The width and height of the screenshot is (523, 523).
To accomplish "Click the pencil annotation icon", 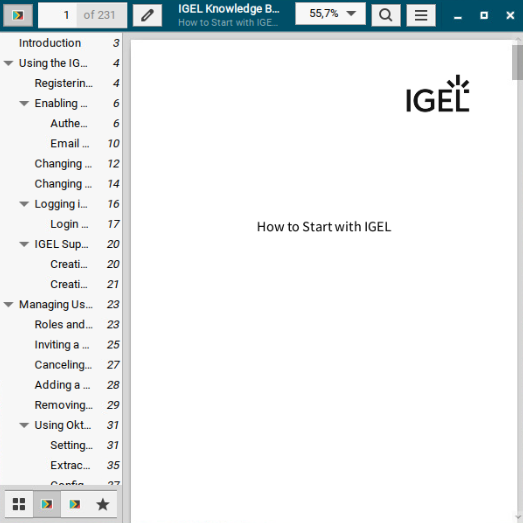I will (147, 15).
